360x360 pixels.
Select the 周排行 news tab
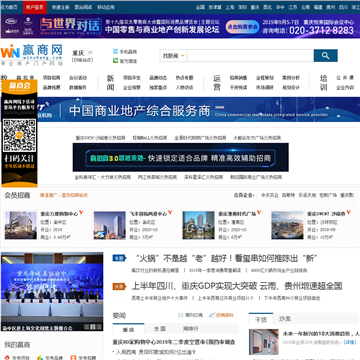[191, 329]
